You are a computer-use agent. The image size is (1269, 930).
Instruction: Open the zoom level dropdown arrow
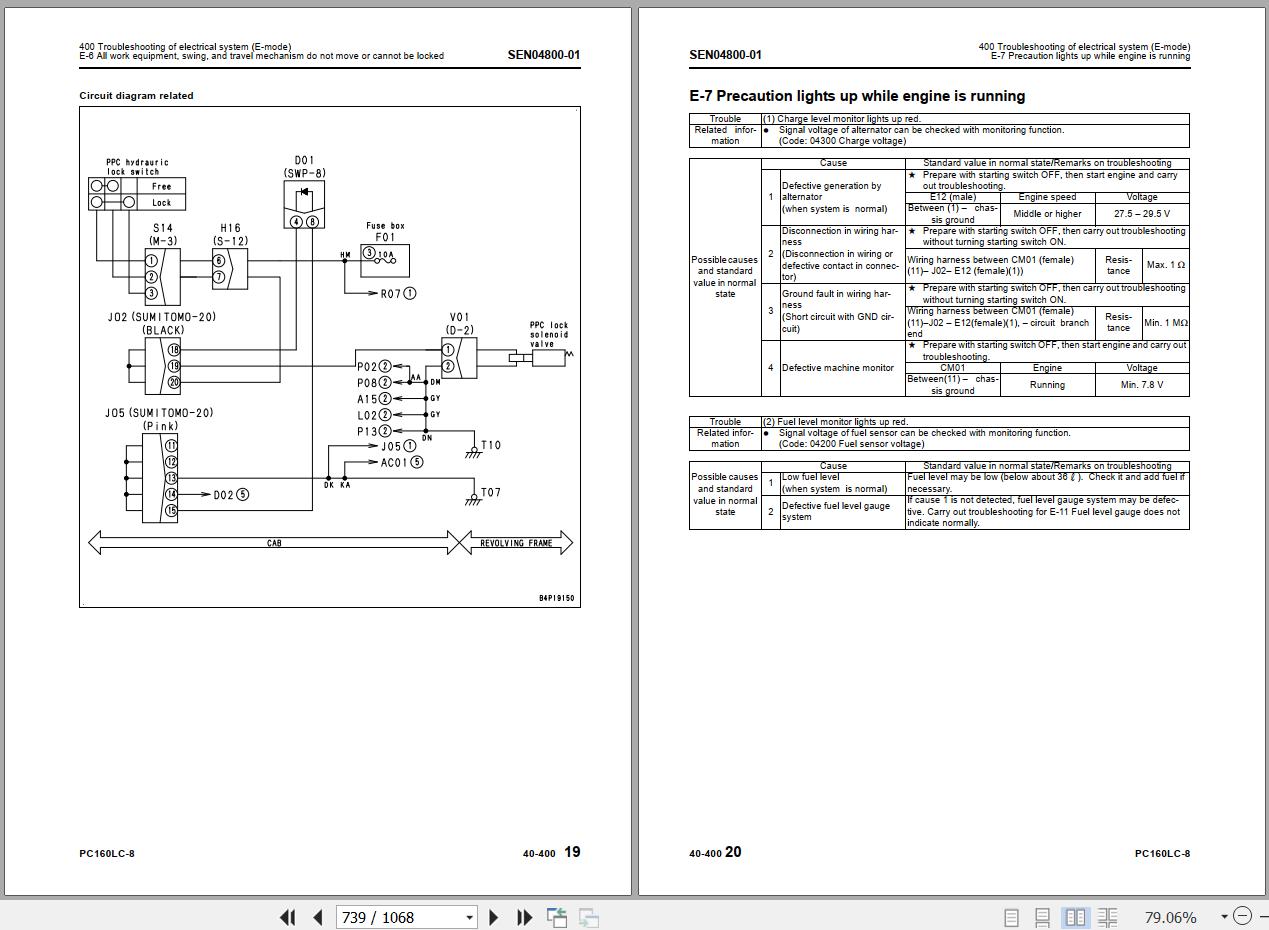(x=1224, y=917)
